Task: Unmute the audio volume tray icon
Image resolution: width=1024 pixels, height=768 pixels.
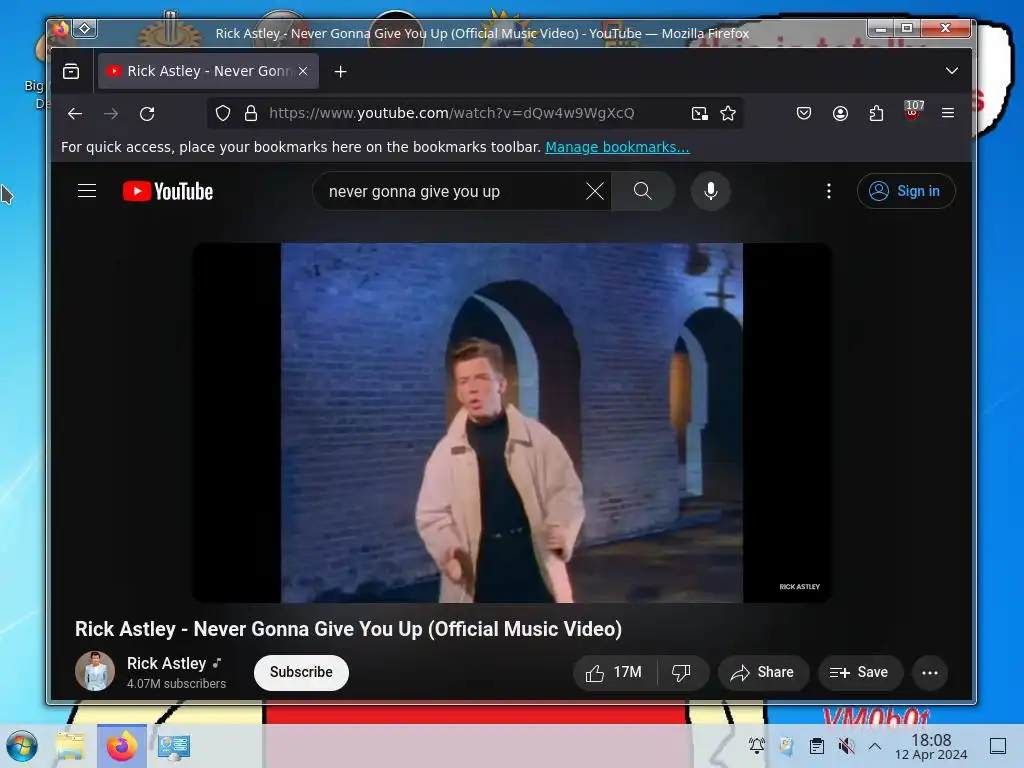Action: coord(846,746)
